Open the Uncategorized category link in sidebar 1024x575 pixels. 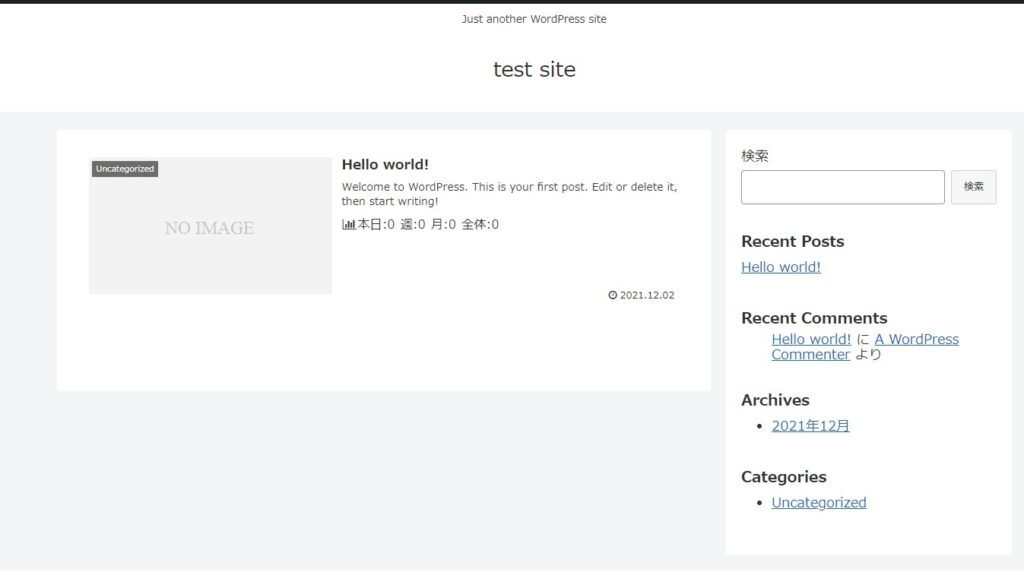(x=818, y=502)
